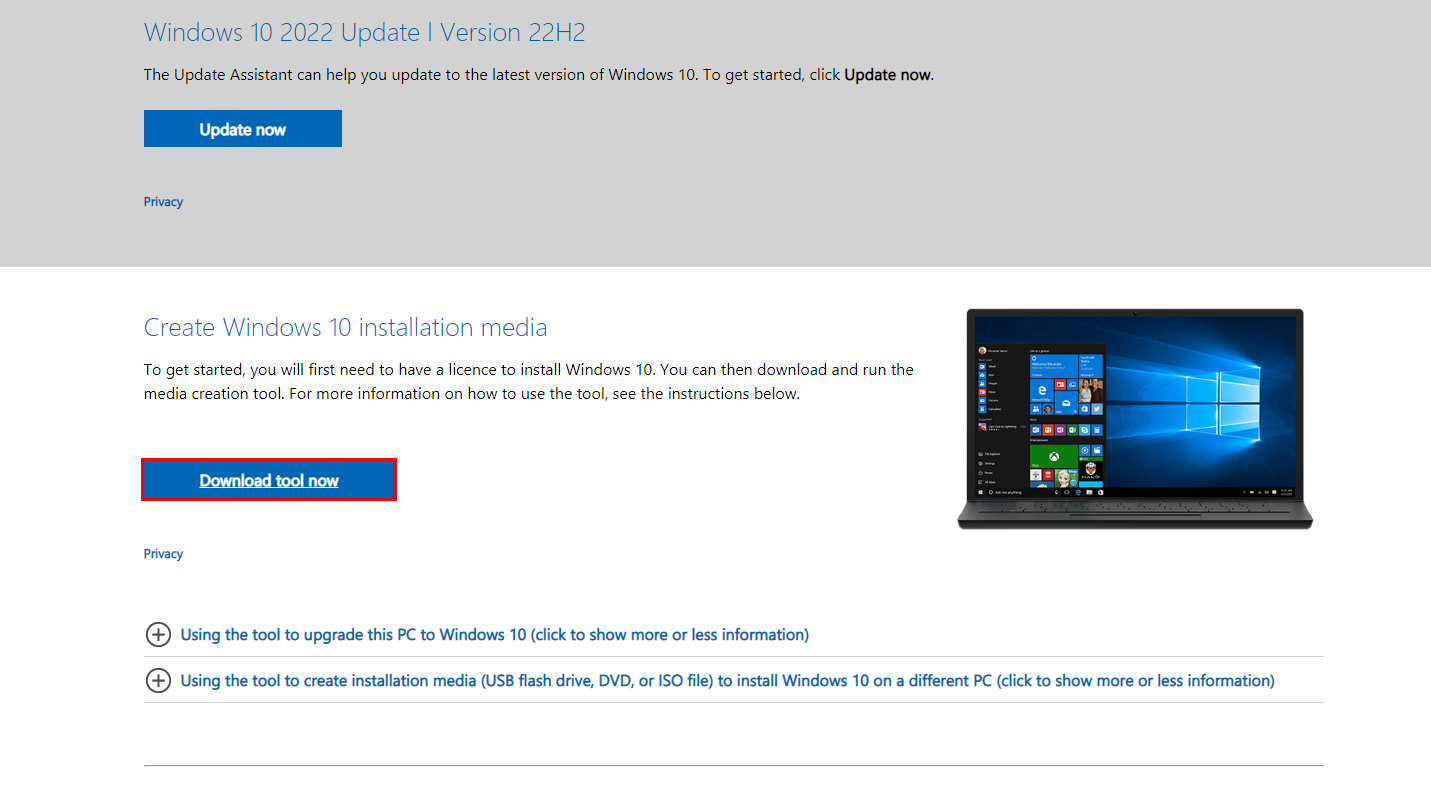Open the Xbox tile on the laptop screen
The width and height of the screenshot is (1431, 805).
pos(1054,456)
